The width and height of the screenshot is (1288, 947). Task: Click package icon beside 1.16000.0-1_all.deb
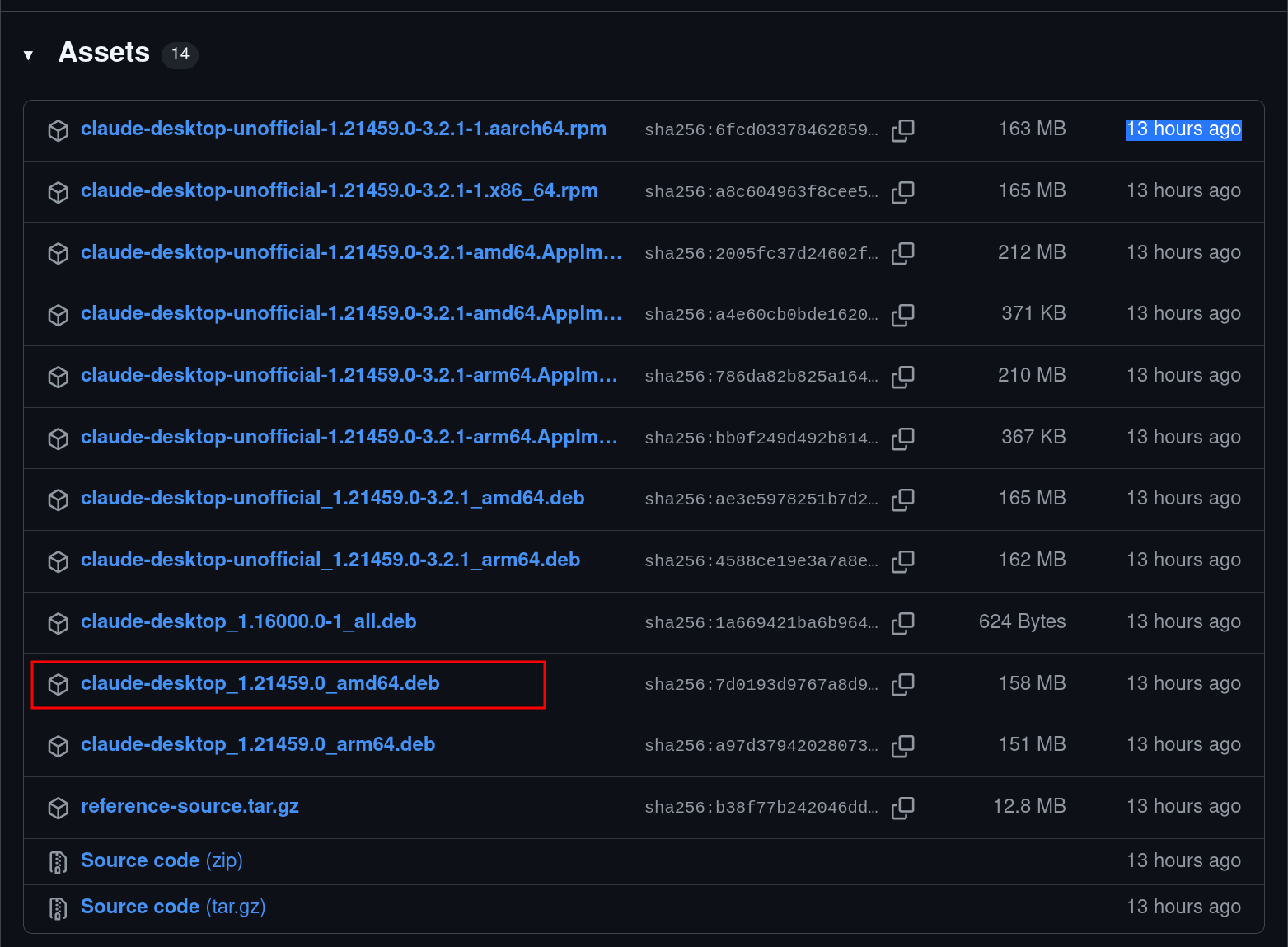point(58,623)
